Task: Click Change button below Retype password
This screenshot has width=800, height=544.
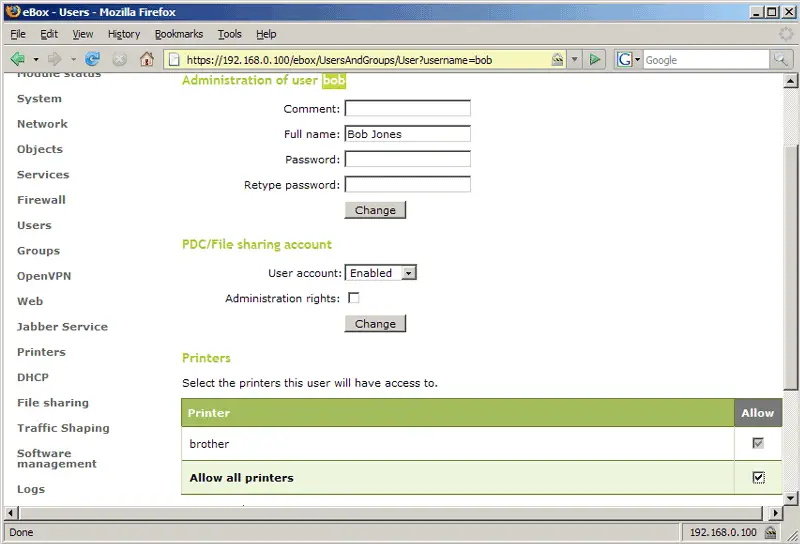Action: pyautogui.click(x=375, y=210)
